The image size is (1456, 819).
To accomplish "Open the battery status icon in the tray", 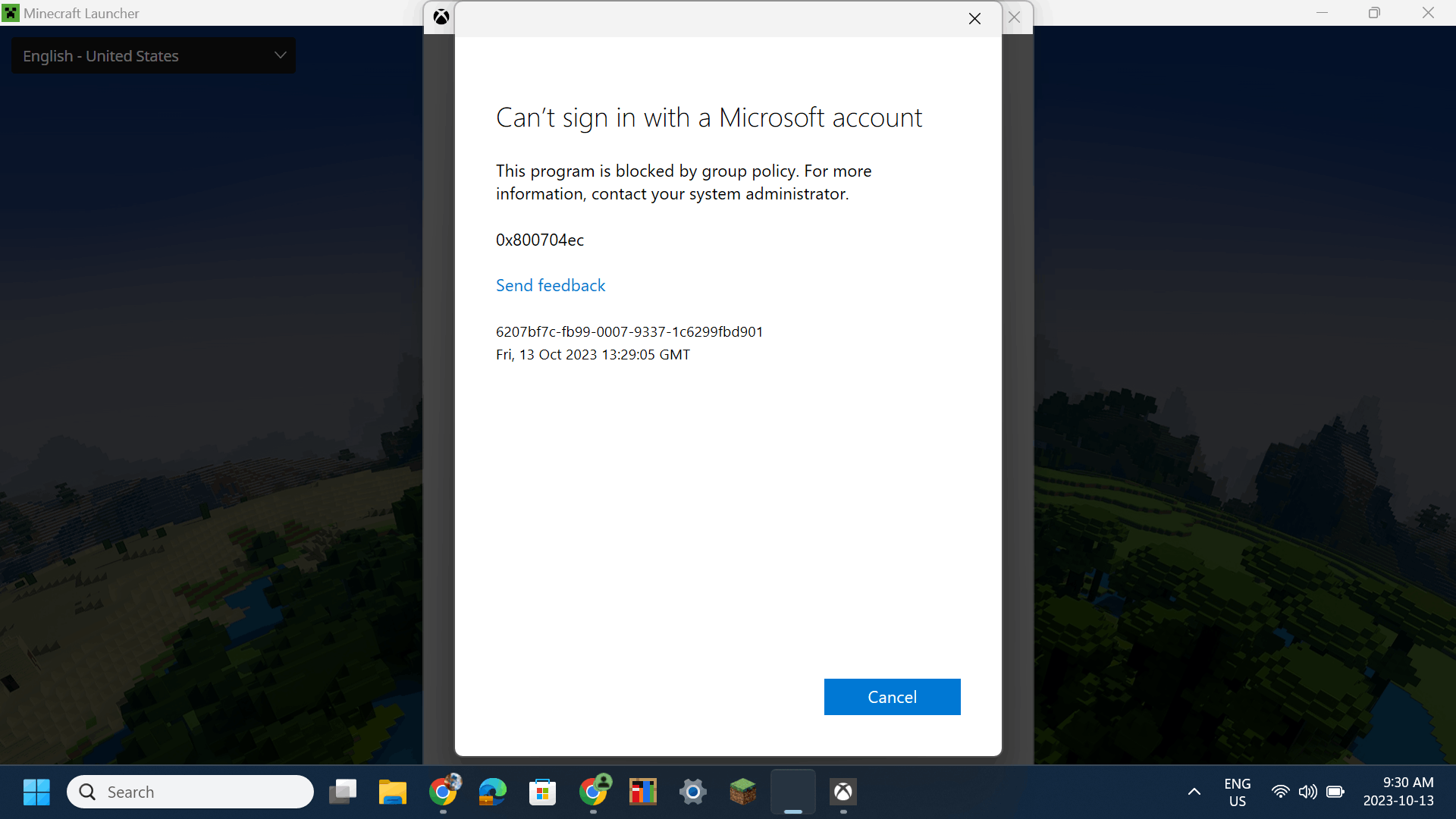I will (x=1335, y=792).
